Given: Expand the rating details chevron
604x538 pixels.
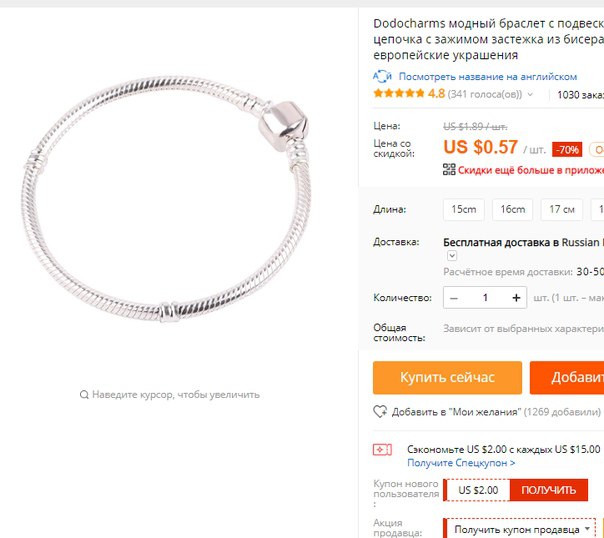Looking at the screenshot, I should 530,94.
